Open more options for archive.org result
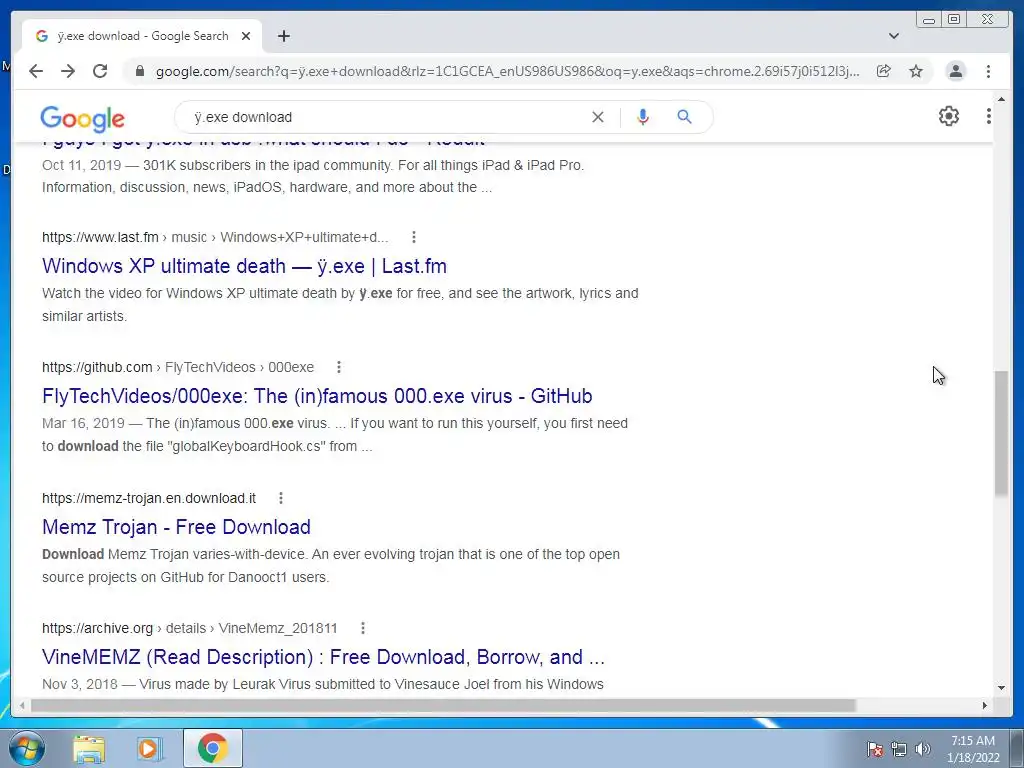1024x768 pixels. click(362, 628)
